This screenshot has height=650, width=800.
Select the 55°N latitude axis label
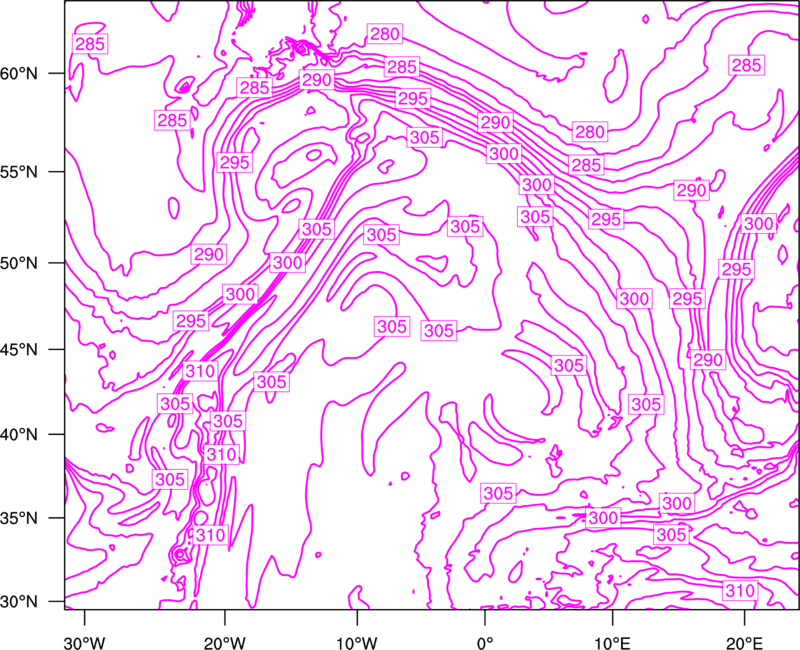pyautogui.click(x=19, y=172)
